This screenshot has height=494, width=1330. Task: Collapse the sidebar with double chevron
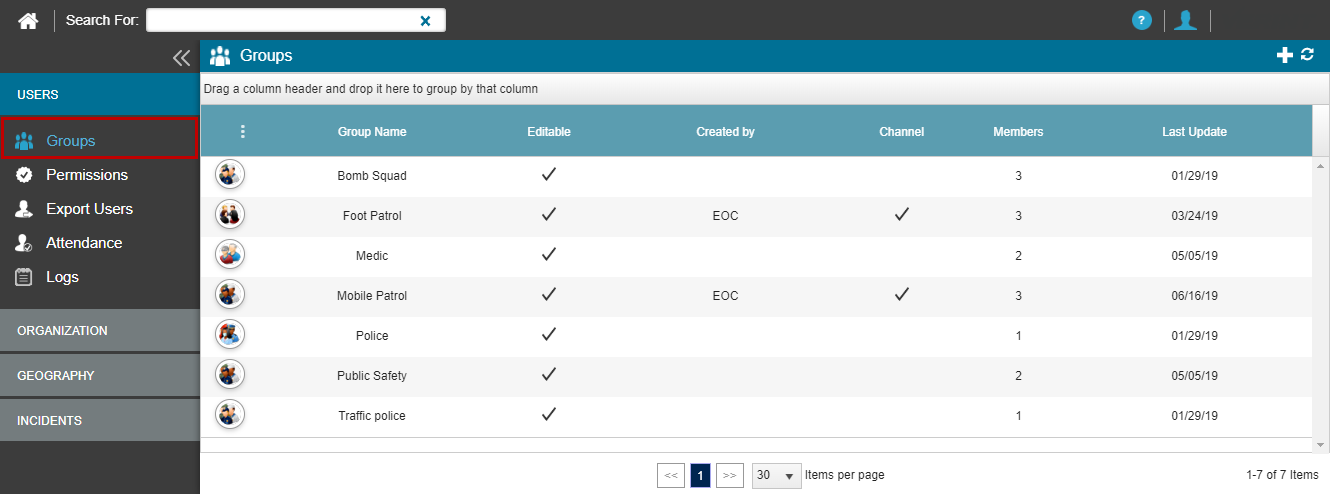181,58
